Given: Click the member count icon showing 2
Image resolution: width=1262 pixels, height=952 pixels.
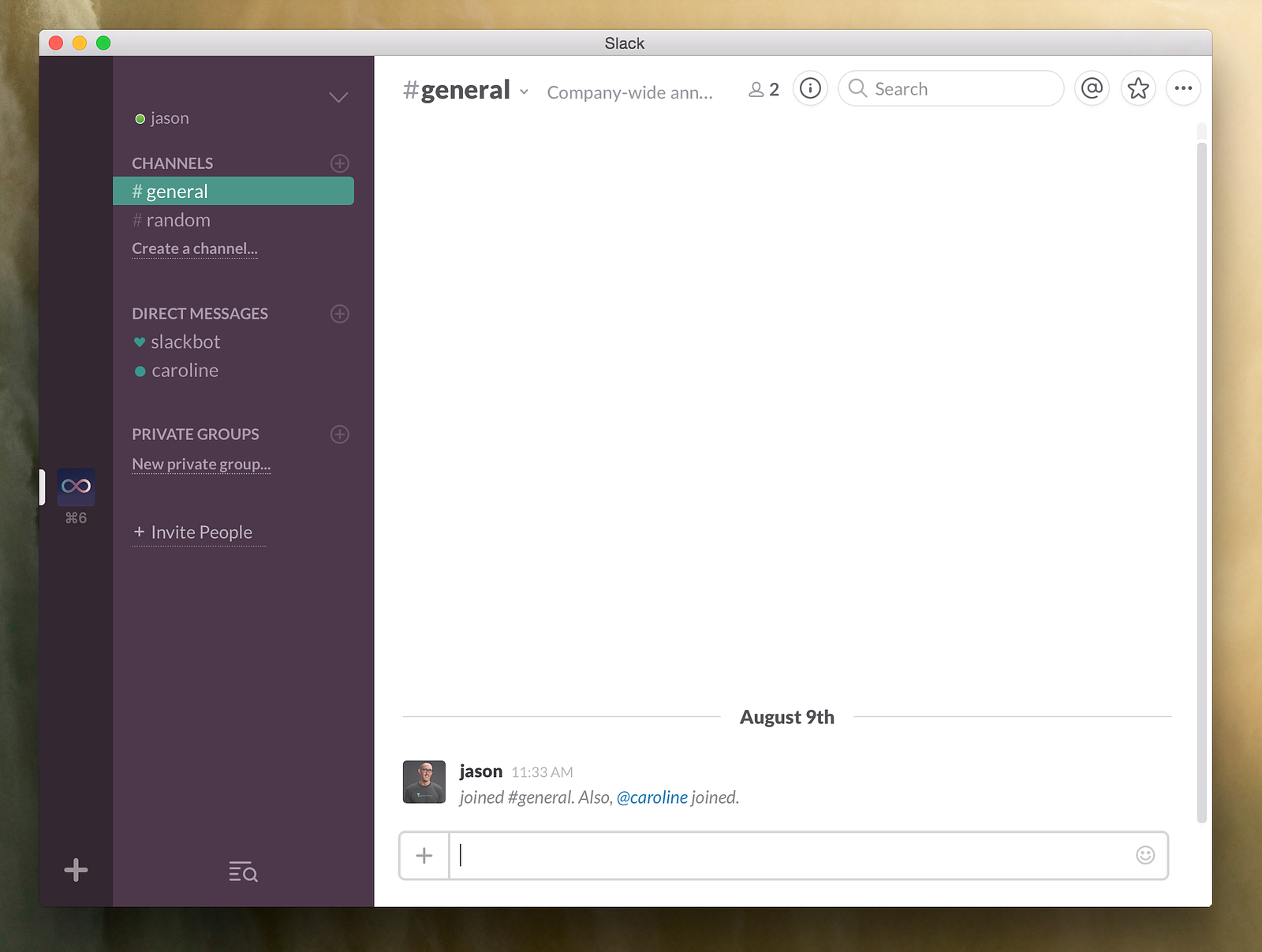Looking at the screenshot, I should (x=764, y=90).
